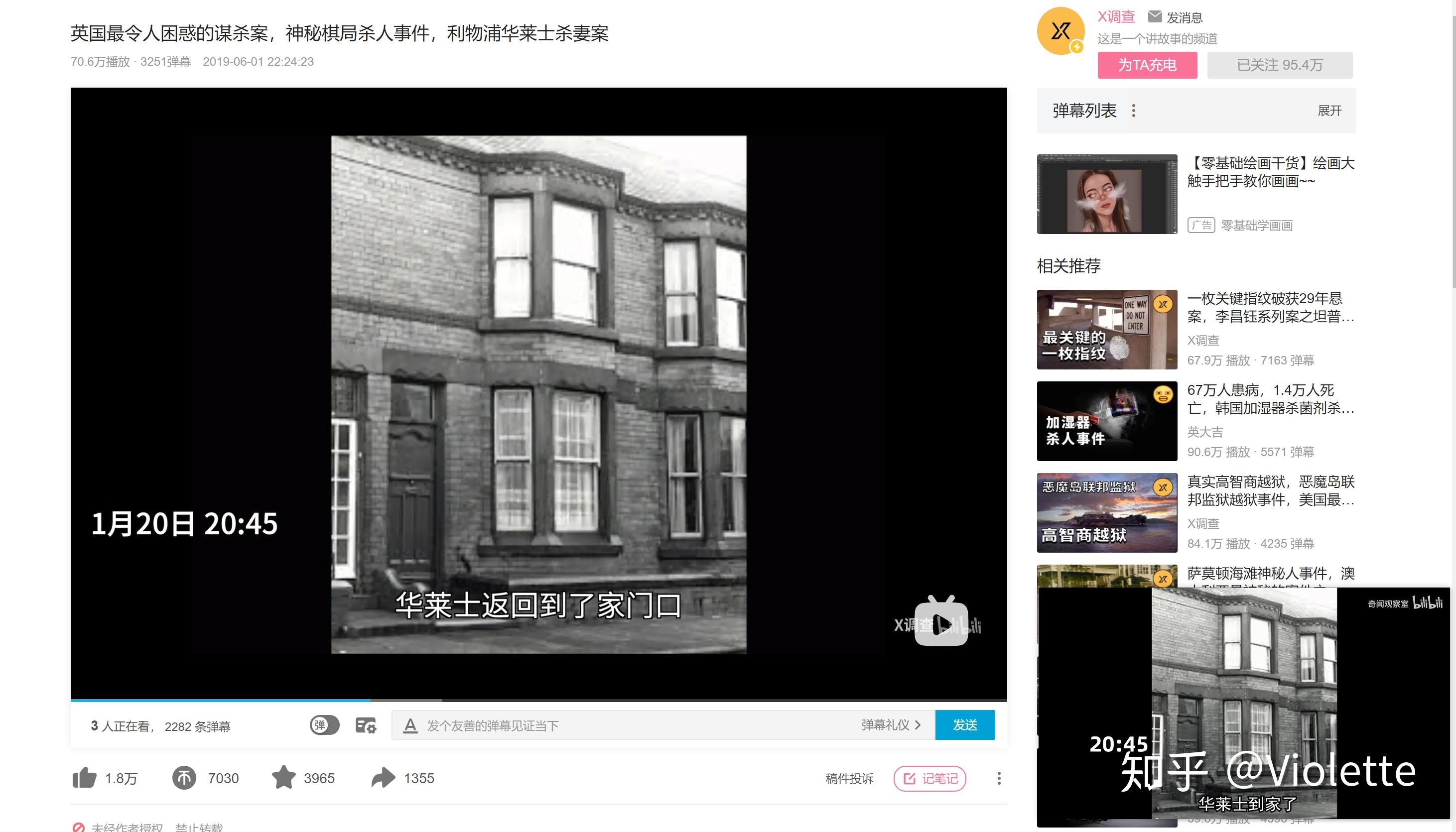Toggle the 已关注 follow state
1456x832 pixels.
1279,65
